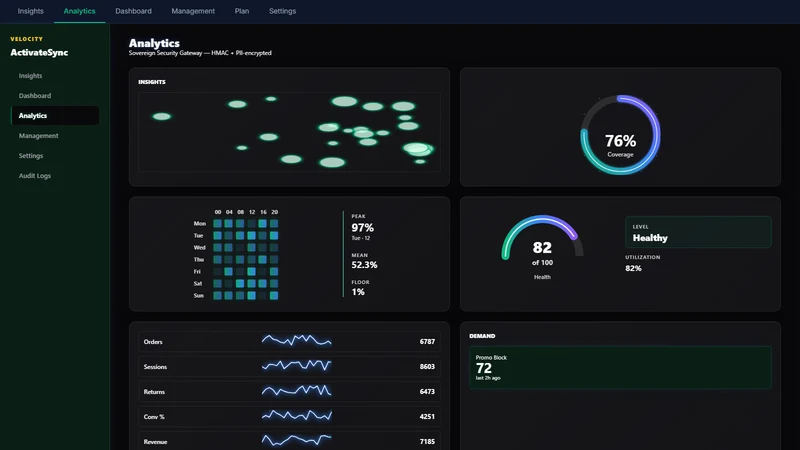Click the Conv % value 4251

pyautogui.click(x=427, y=417)
